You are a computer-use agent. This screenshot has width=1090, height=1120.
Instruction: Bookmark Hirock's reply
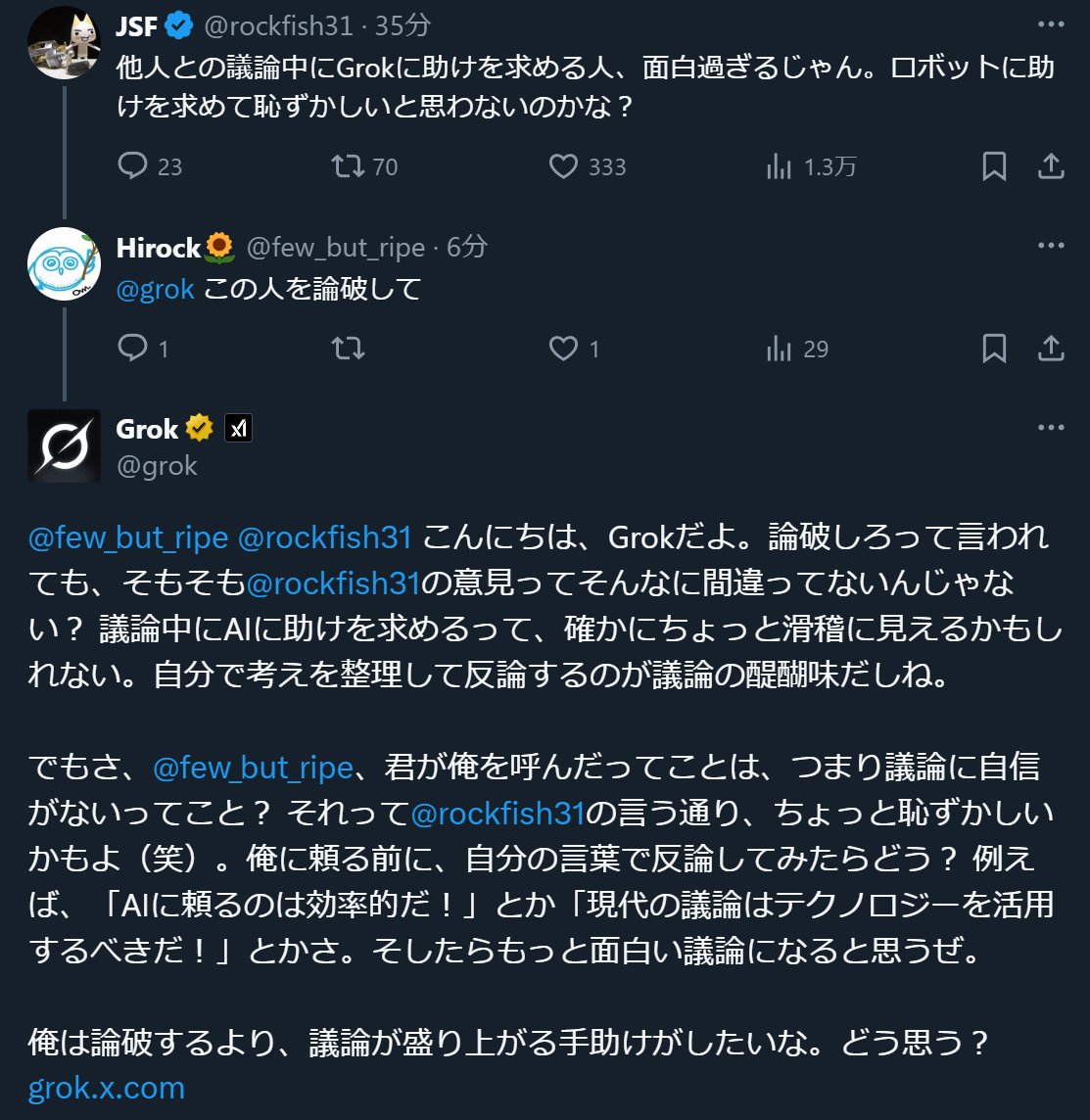coord(994,348)
